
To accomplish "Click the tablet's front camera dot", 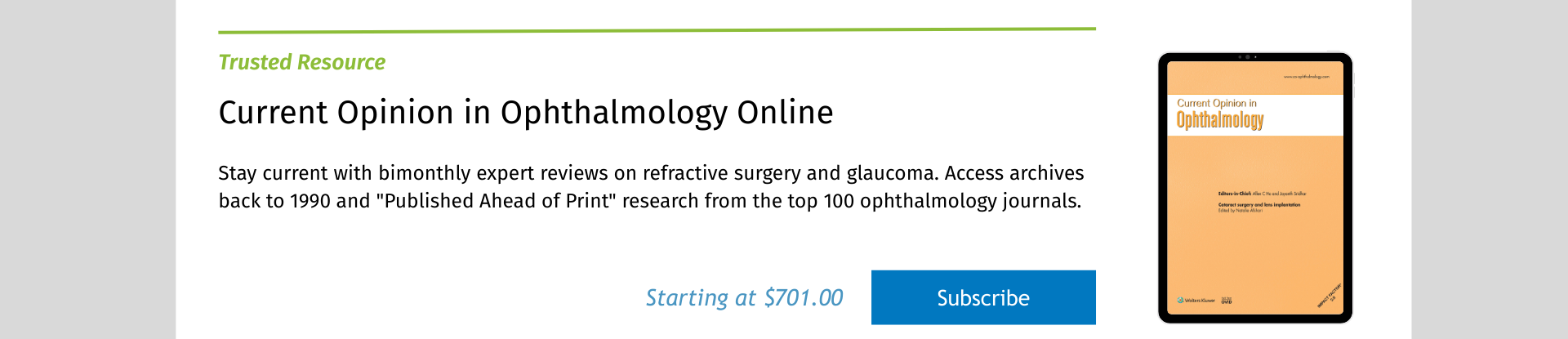I will [x=1247, y=57].
